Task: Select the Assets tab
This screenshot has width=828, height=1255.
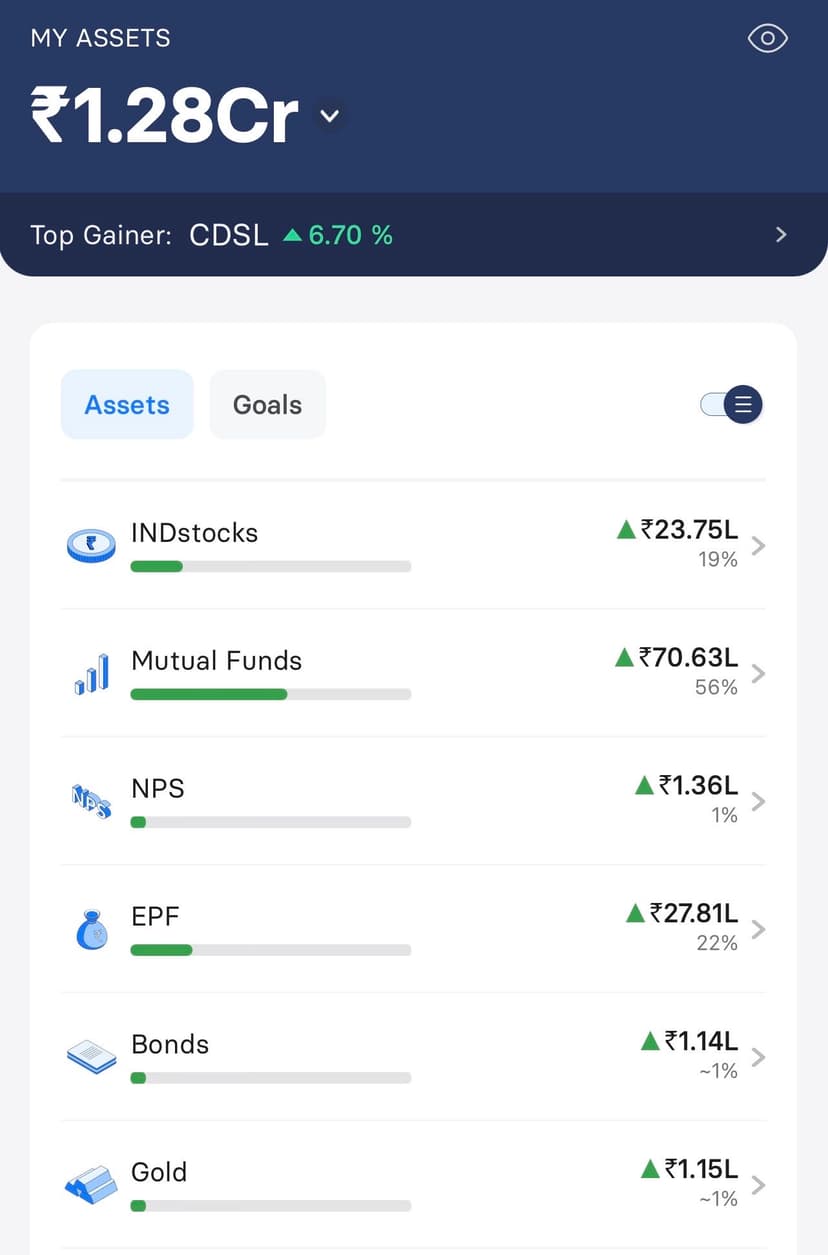Action: pyautogui.click(x=127, y=404)
